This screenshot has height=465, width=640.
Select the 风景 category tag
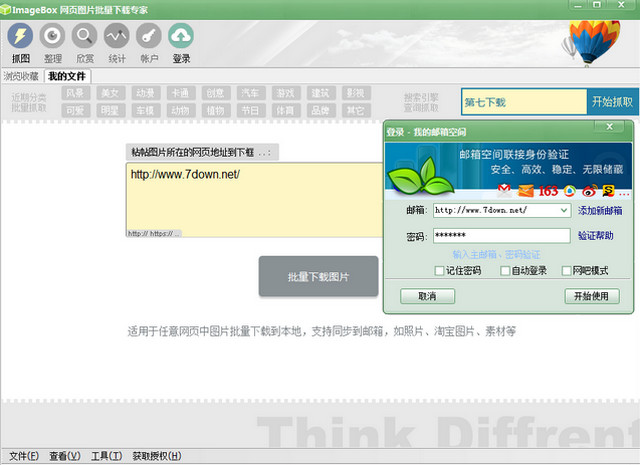pyautogui.click(x=76, y=93)
